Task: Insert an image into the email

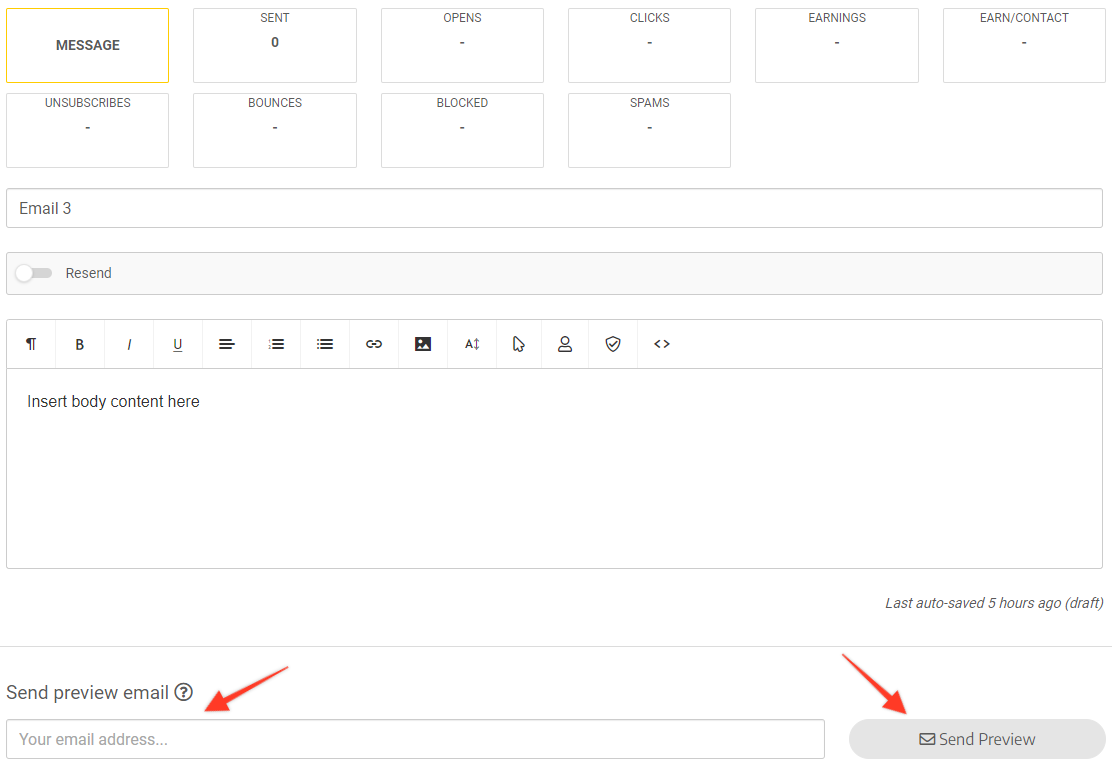Action: [422, 344]
